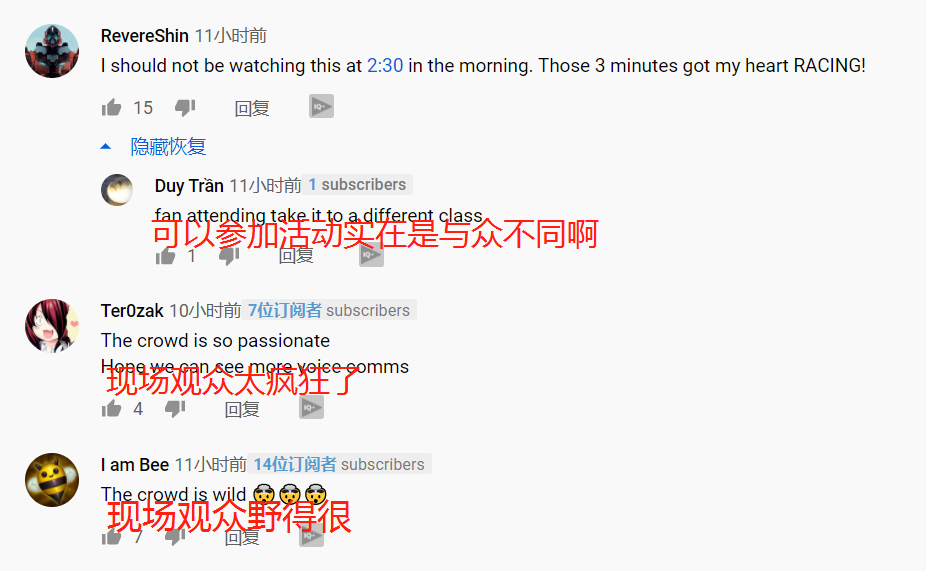Open Duy Trần's small avatar
Image resolution: width=926 pixels, height=571 pixels.
coord(117,190)
